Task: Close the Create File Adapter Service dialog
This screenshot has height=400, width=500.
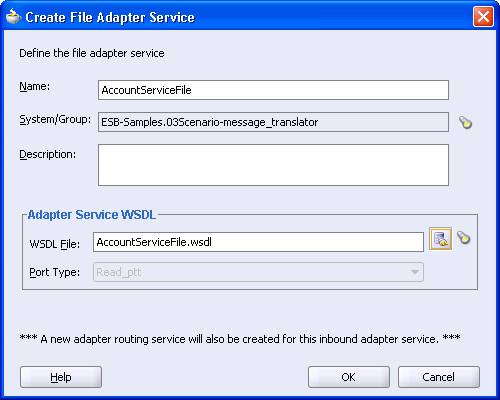Action: point(483,16)
